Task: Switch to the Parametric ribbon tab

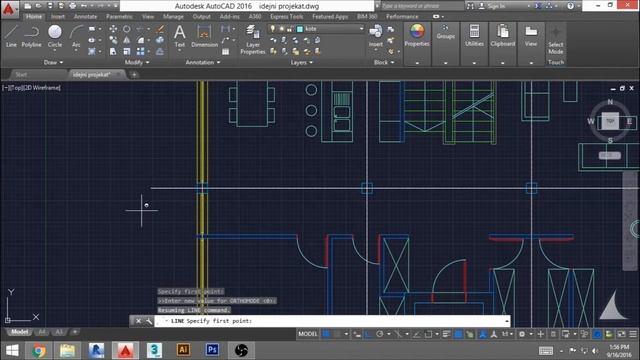Action: (x=119, y=16)
